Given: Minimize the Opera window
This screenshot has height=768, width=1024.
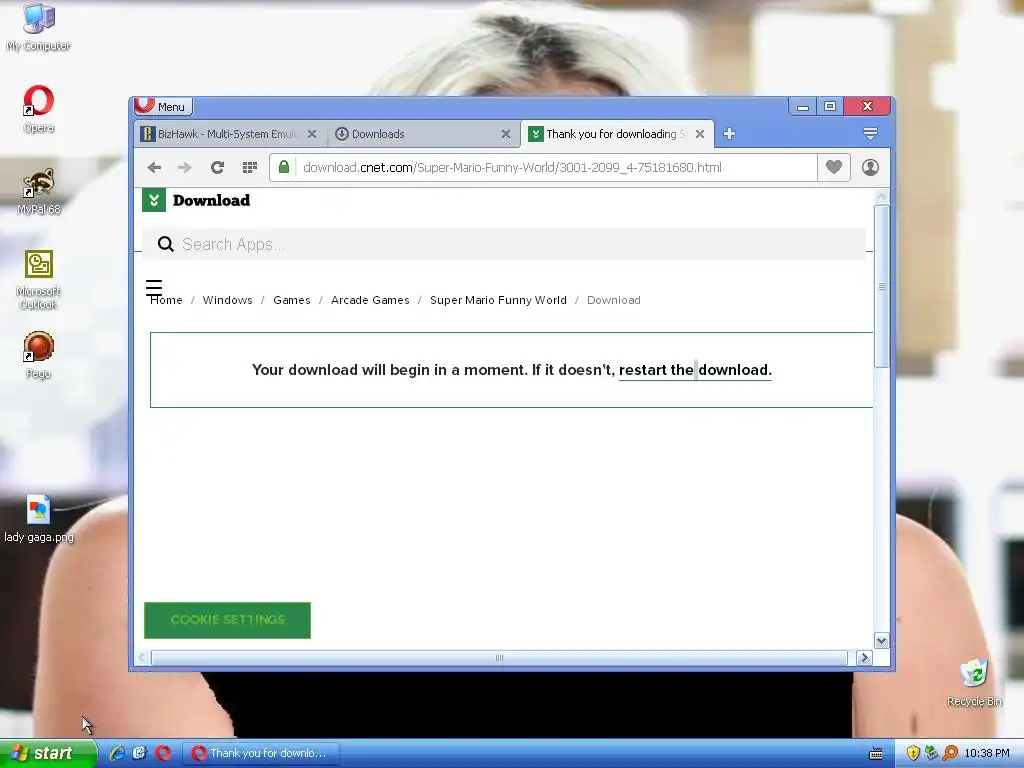Looking at the screenshot, I should point(803,106).
